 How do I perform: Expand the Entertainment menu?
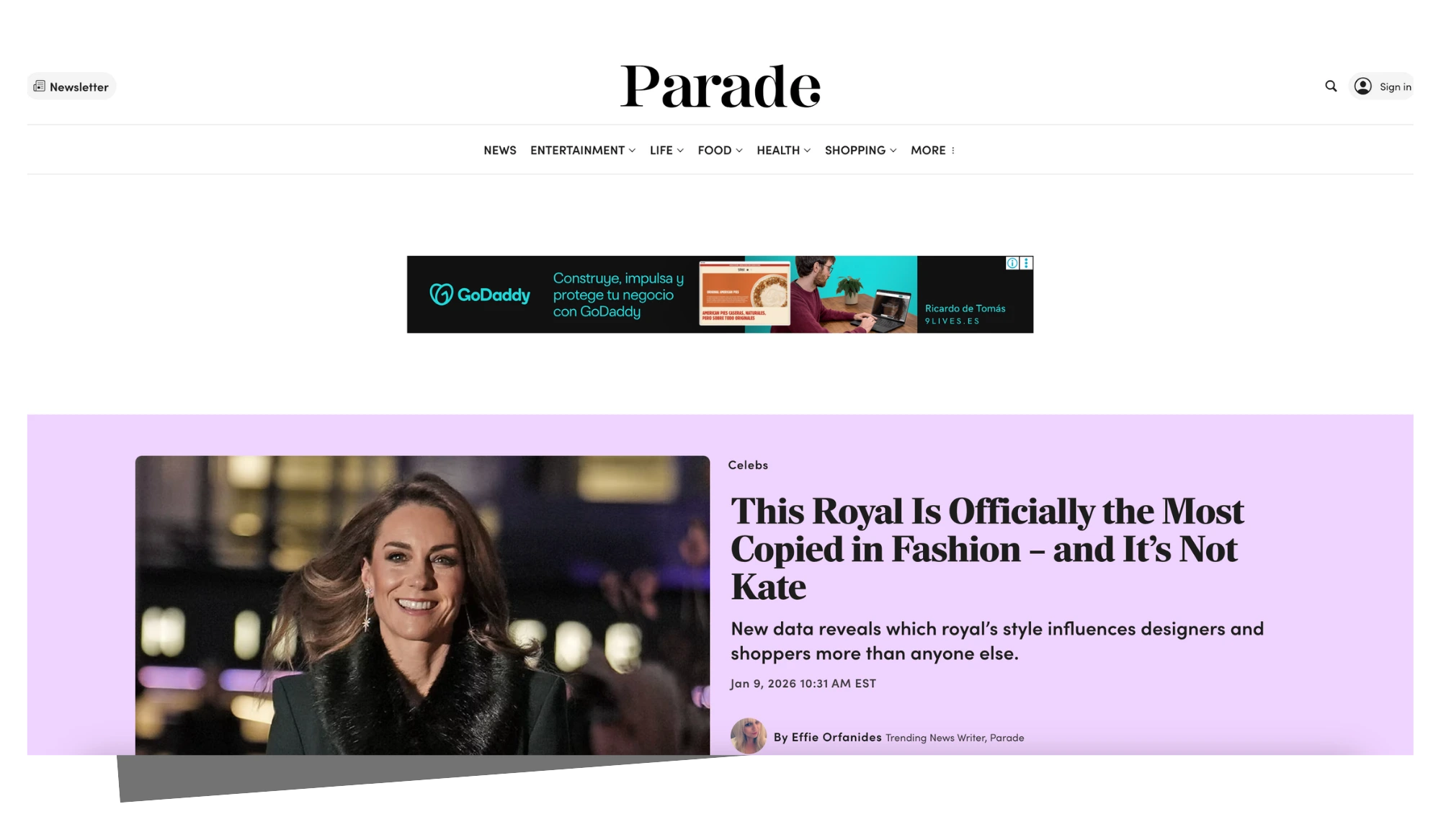583,150
